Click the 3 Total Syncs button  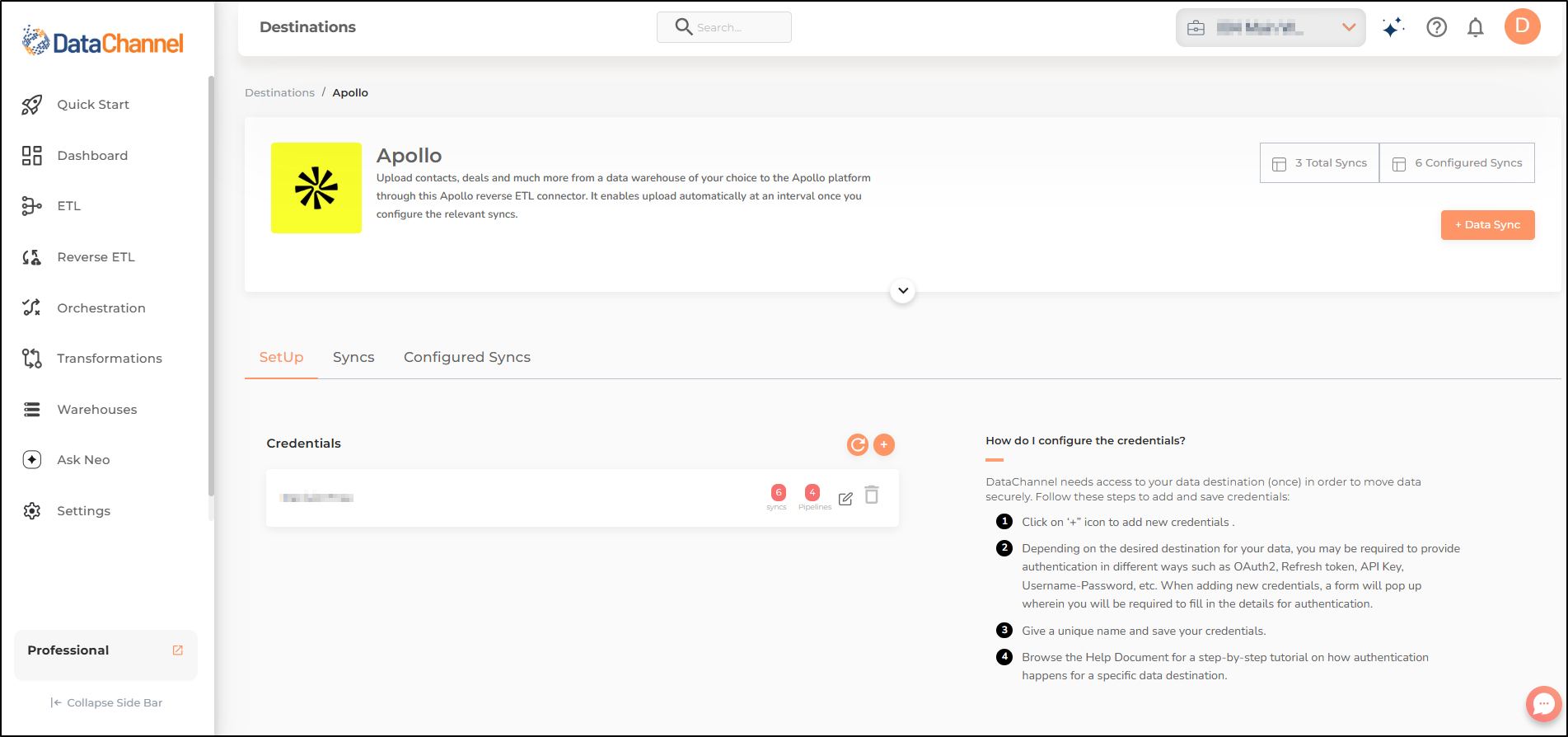pyautogui.click(x=1320, y=163)
